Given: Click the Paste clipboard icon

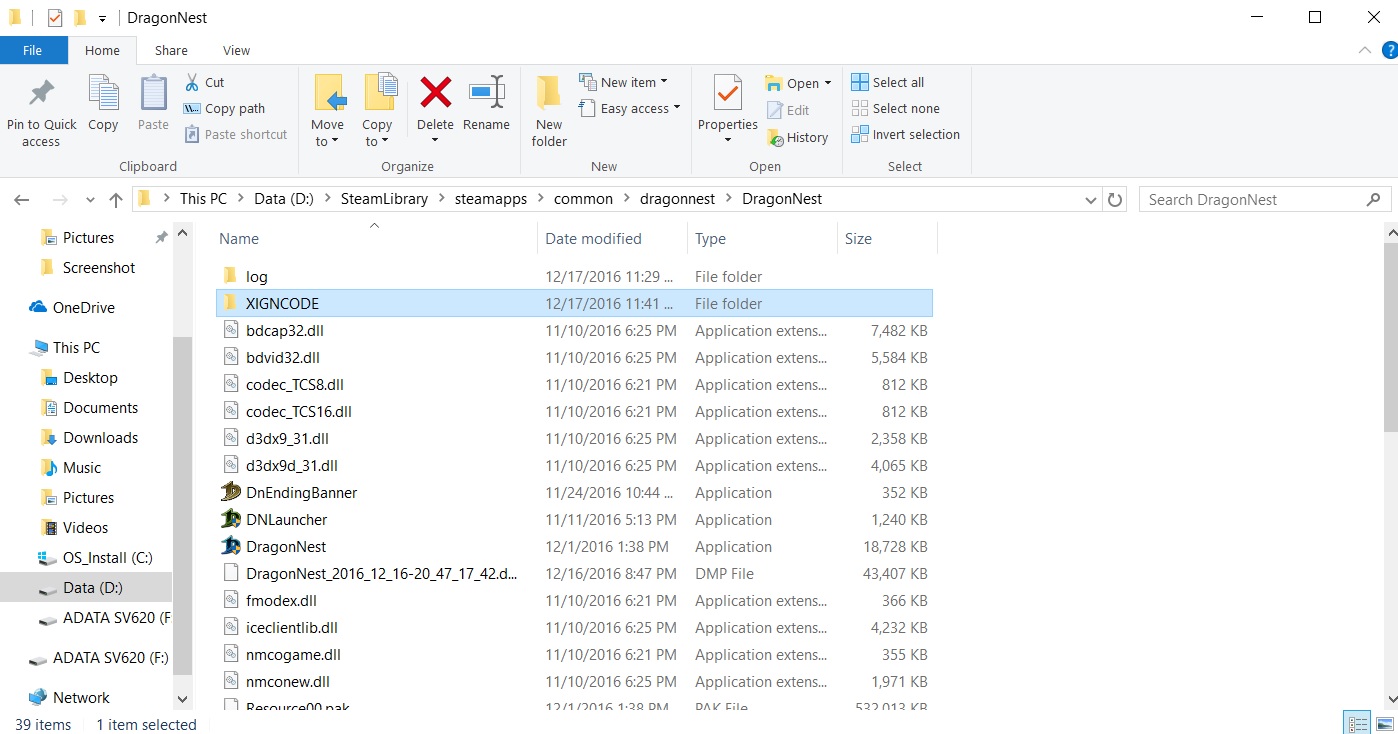Looking at the screenshot, I should (153, 93).
